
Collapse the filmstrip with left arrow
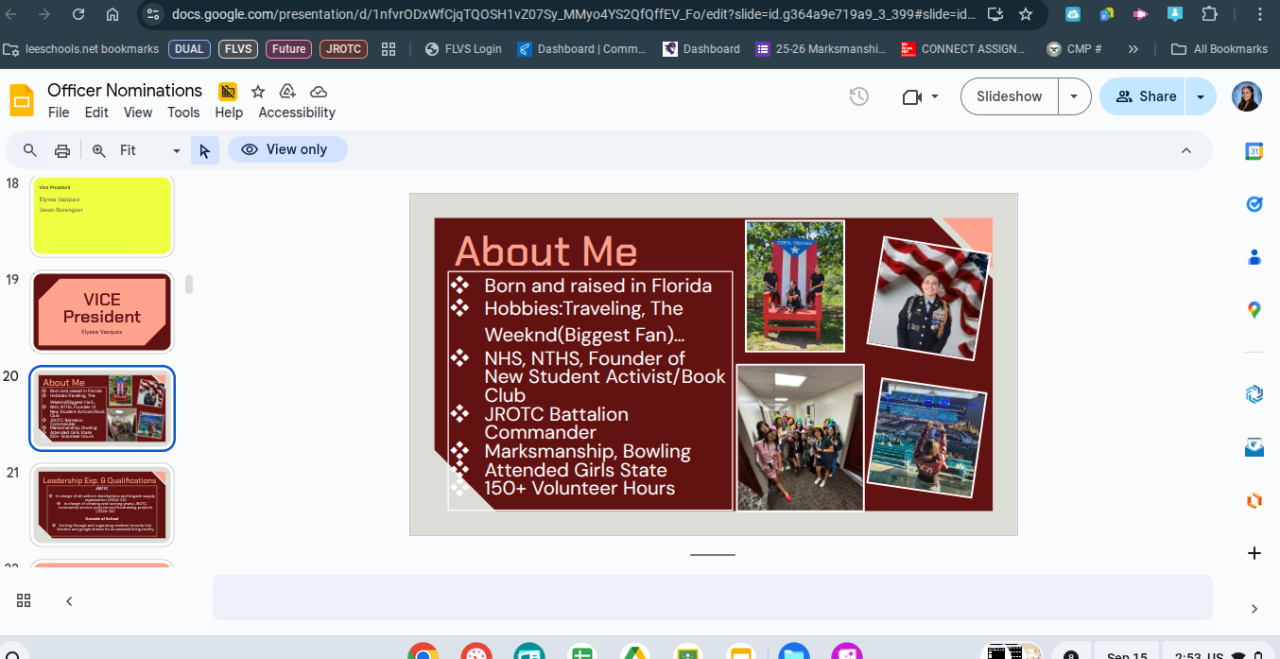(x=69, y=601)
